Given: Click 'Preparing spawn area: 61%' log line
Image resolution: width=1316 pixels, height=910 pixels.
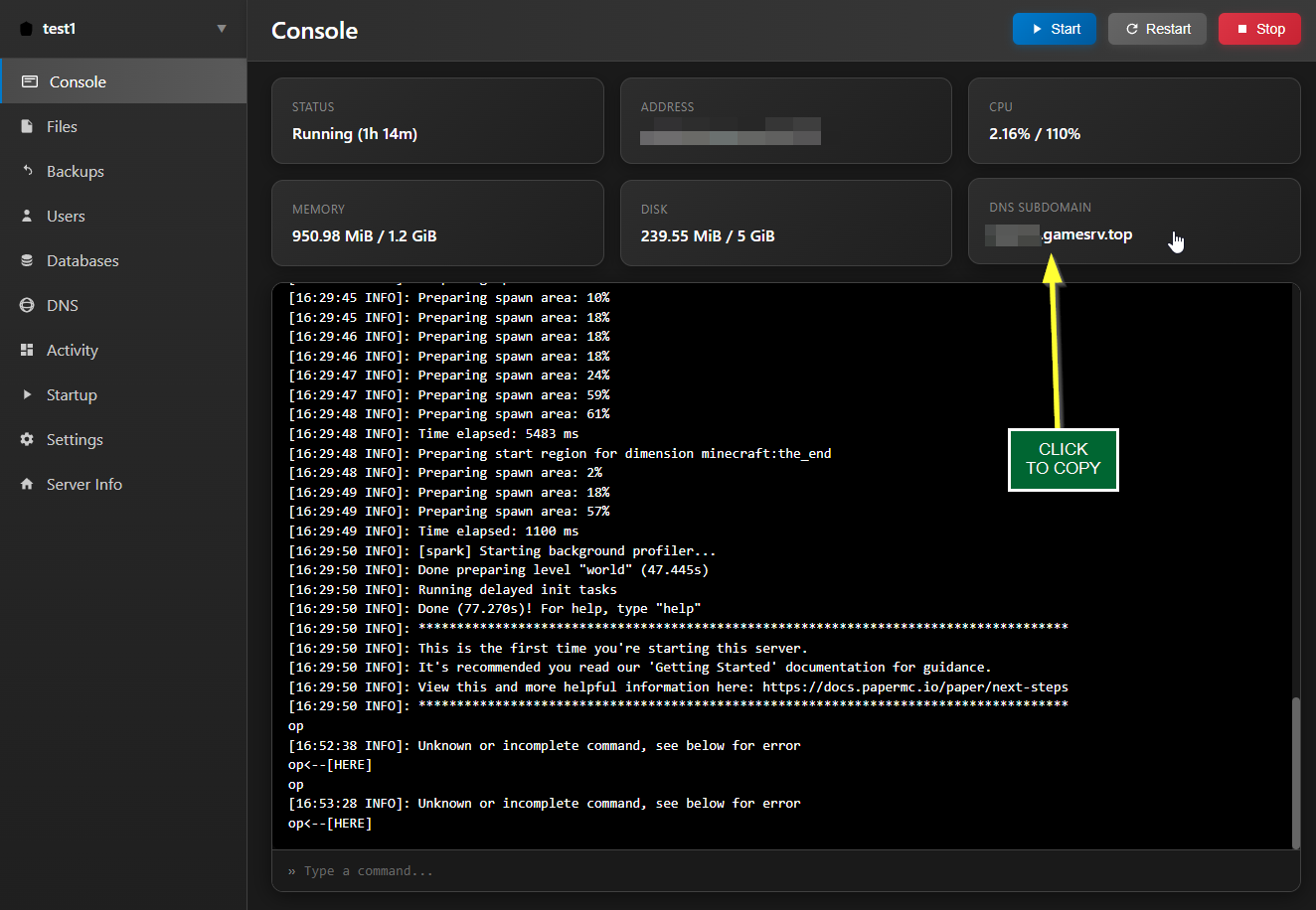Looking at the screenshot, I should point(449,414).
